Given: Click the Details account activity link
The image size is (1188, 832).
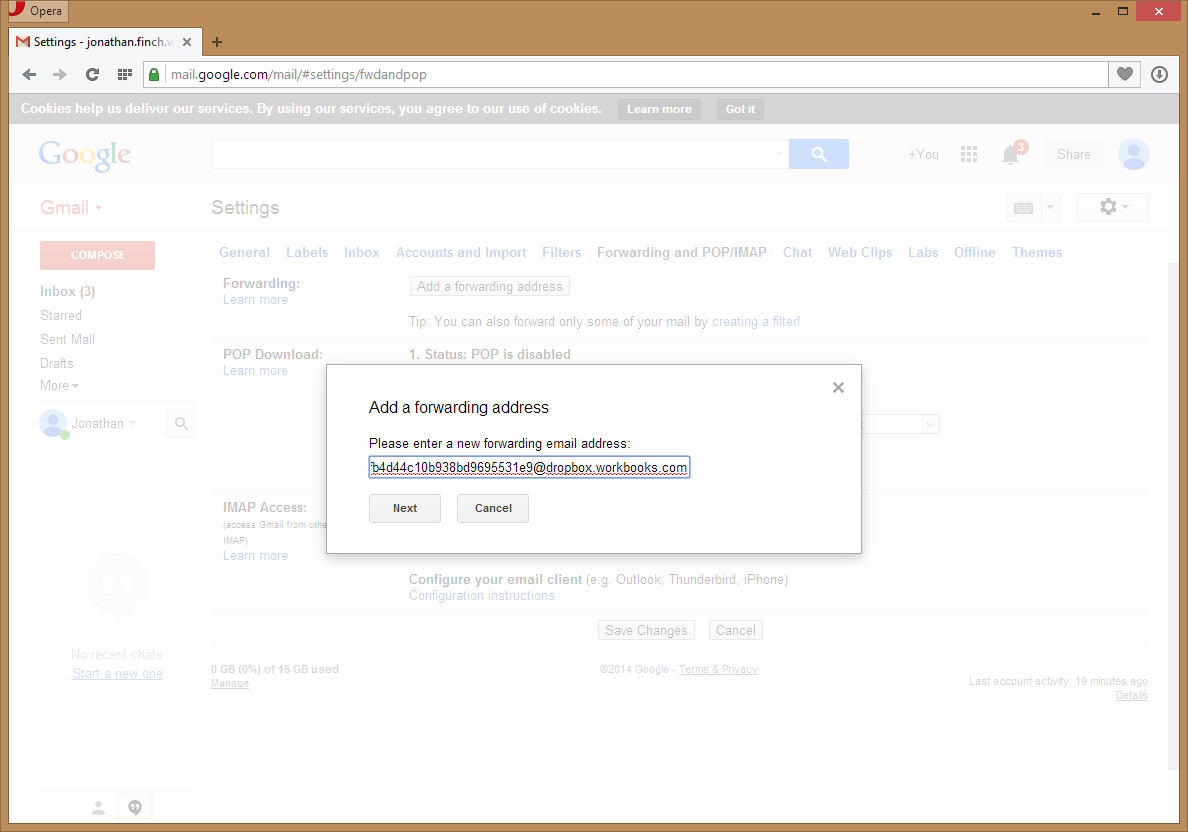Looking at the screenshot, I should pyautogui.click(x=1132, y=696).
